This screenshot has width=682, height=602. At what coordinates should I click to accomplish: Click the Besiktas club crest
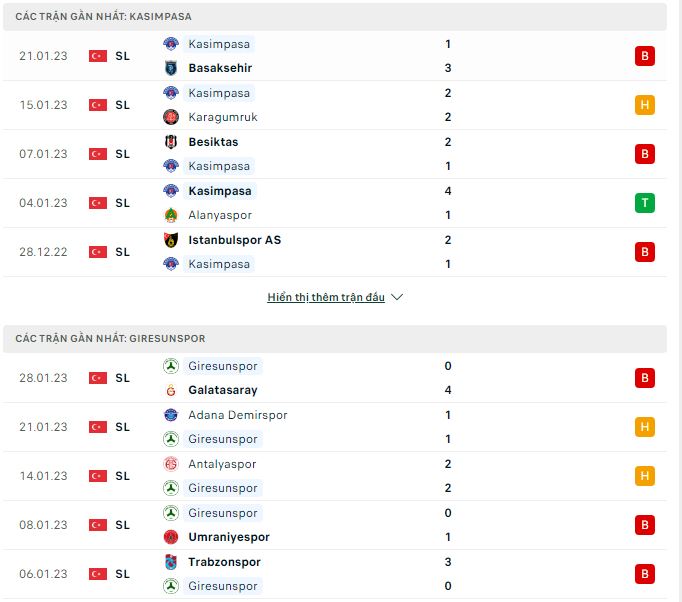pos(171,142)
